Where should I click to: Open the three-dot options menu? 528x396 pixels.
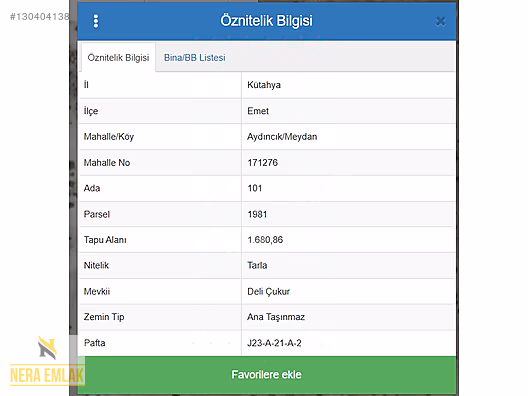click(x=96, y=21)
